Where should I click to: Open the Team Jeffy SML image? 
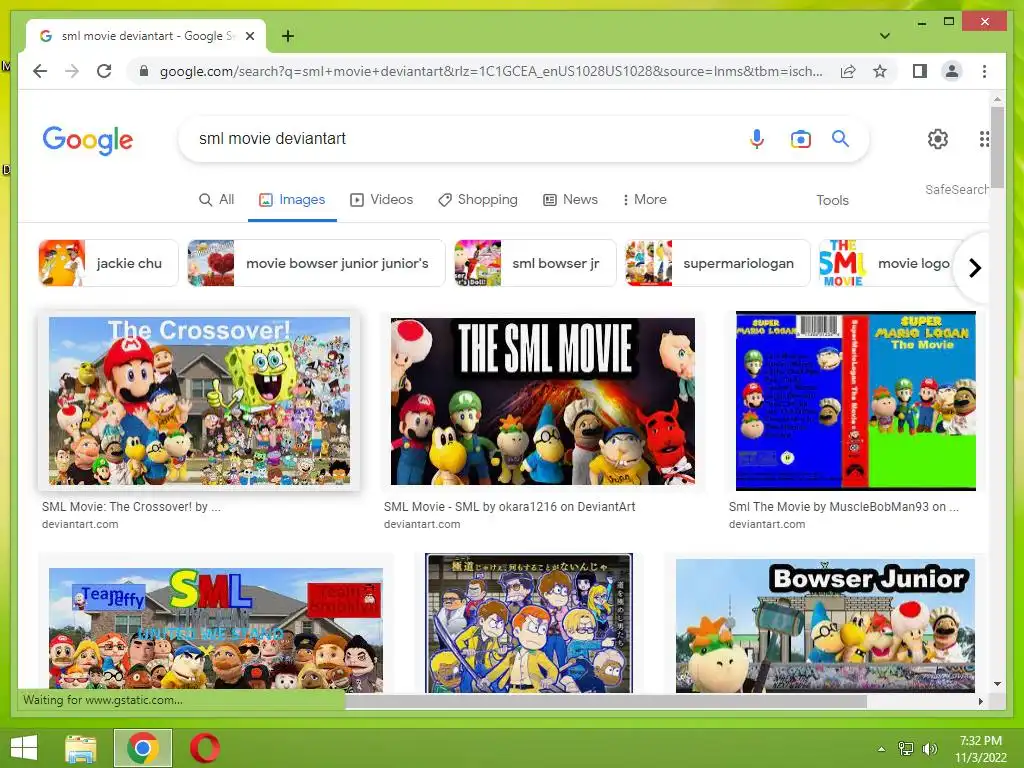click(x=216, y=630)
